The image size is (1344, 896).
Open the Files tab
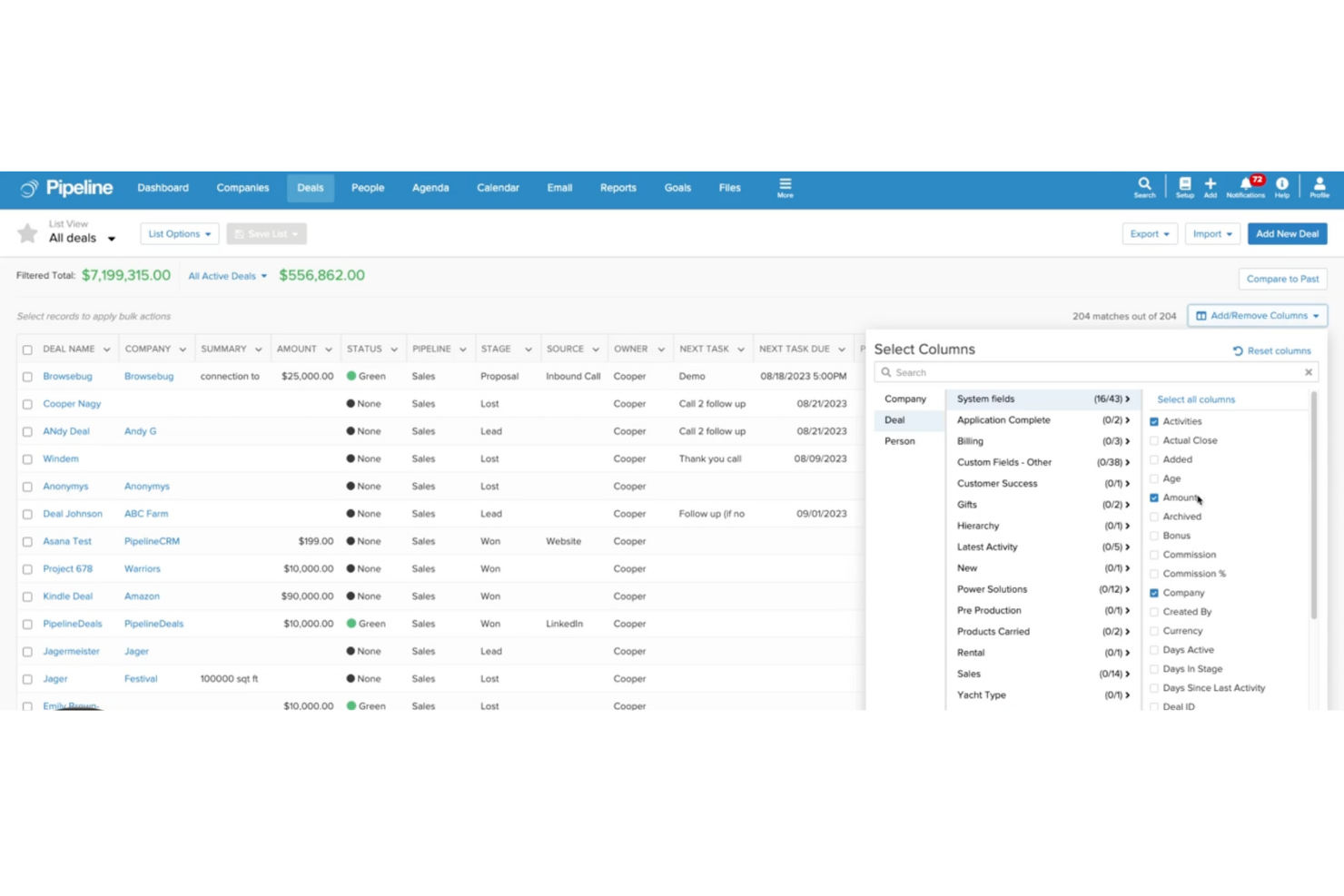click(729, 188)
